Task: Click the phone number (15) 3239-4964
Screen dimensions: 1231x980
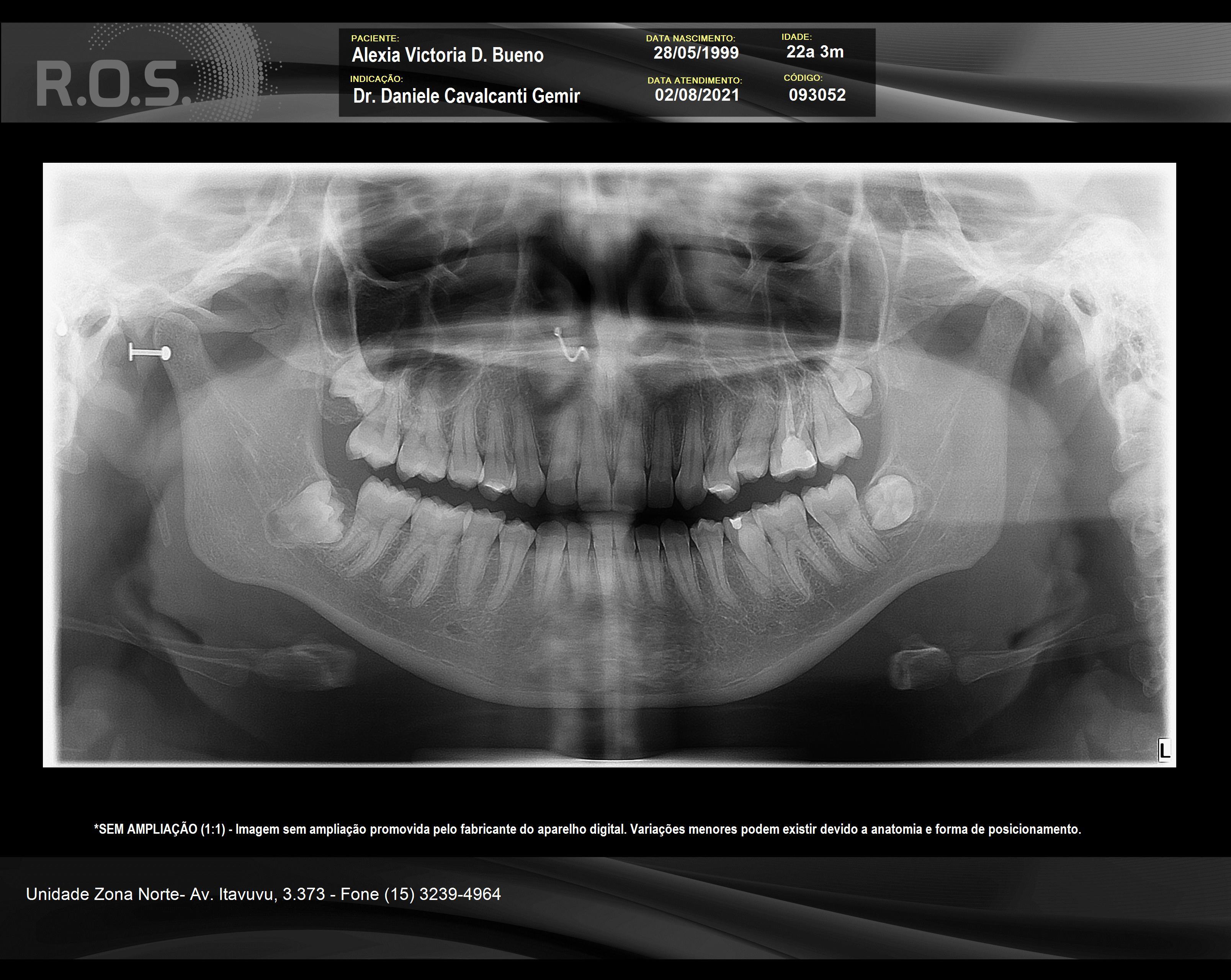Action: (x=442, y=894)
